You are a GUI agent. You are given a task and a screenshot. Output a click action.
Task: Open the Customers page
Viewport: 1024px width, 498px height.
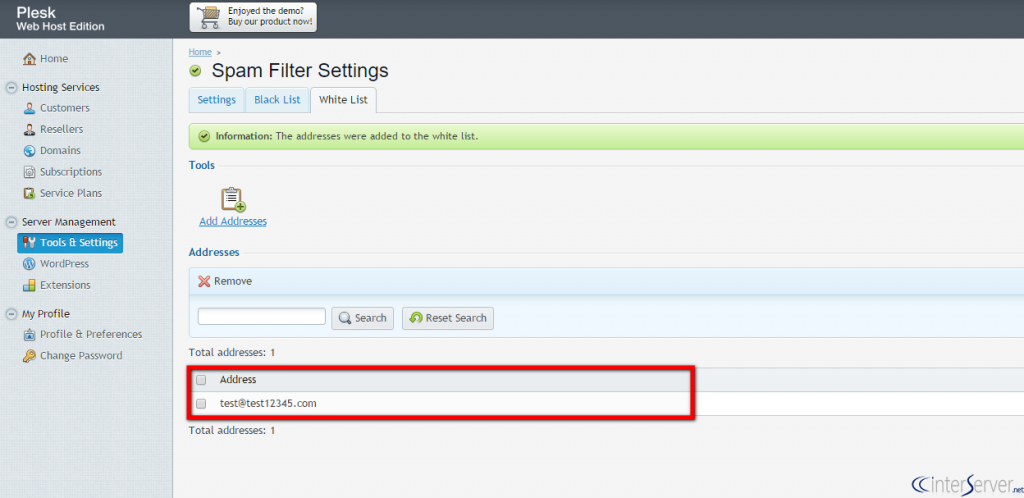tap(65, 108)
